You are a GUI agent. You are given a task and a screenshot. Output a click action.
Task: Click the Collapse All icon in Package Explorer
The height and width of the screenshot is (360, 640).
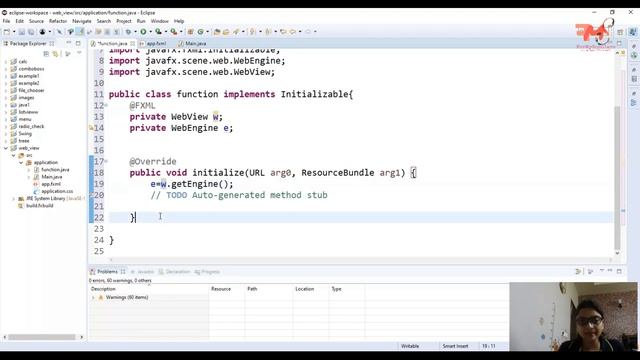coord(46,54)
